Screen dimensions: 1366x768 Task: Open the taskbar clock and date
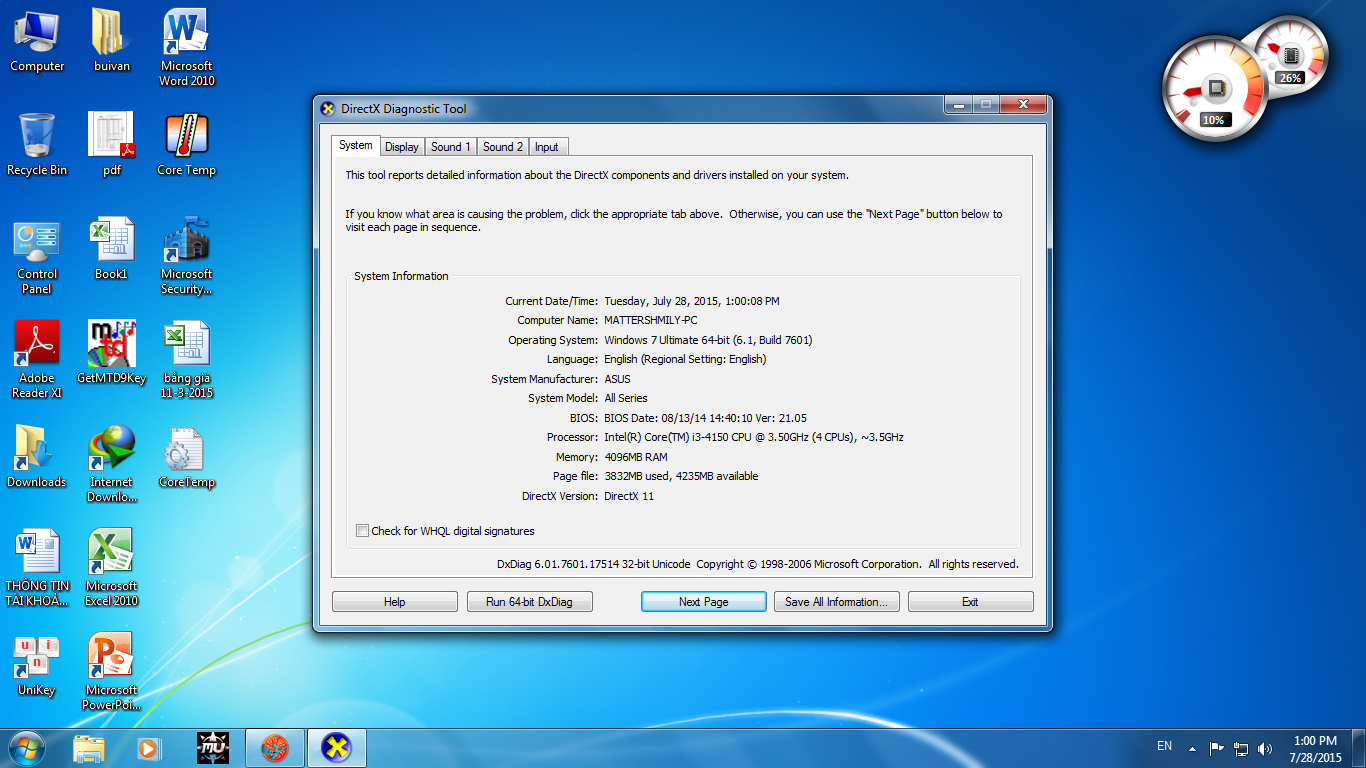pos(1315,749)
